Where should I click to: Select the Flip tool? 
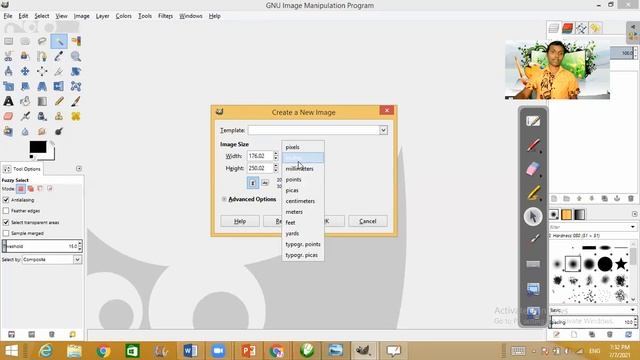(x=59, y=86)
